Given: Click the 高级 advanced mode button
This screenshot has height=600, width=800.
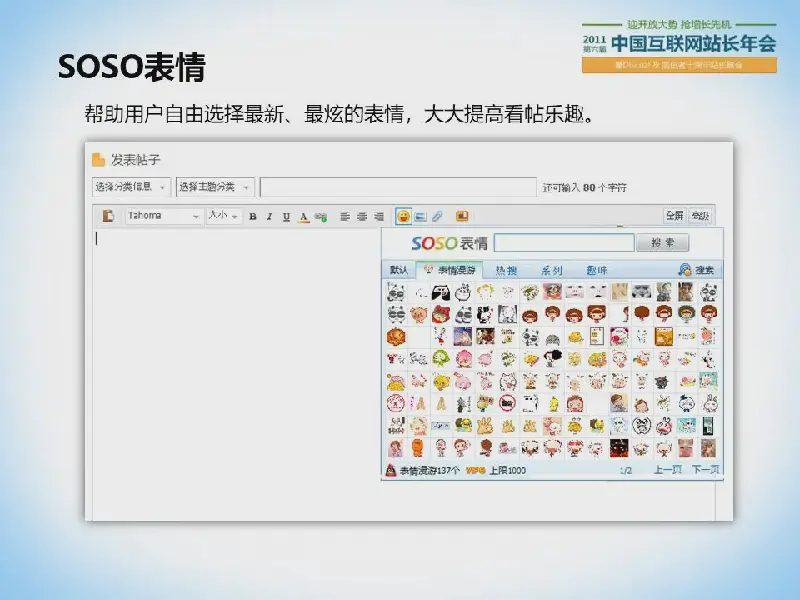Looking at the screenshot, I should (699, 216).
